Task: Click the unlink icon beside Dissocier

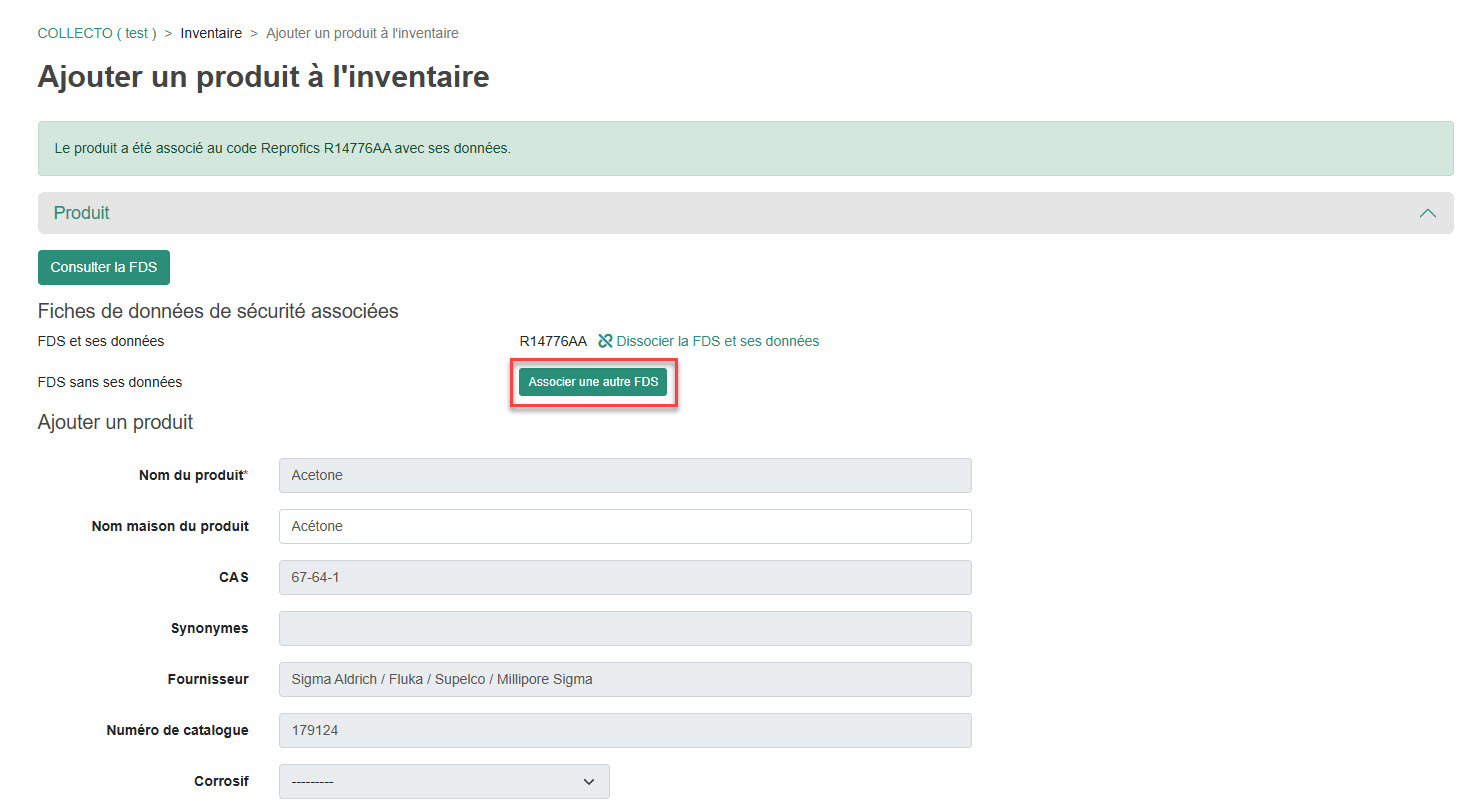Action: tap(605, 341)
